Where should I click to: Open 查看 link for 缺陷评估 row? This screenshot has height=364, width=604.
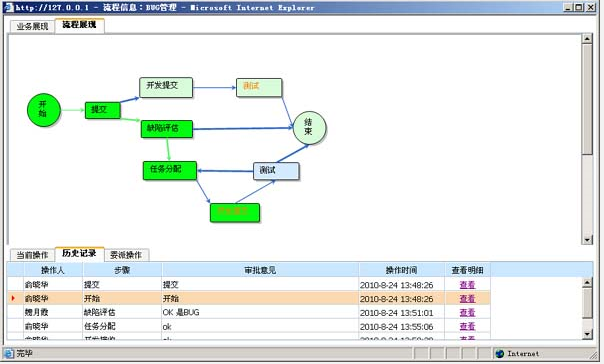467,312
